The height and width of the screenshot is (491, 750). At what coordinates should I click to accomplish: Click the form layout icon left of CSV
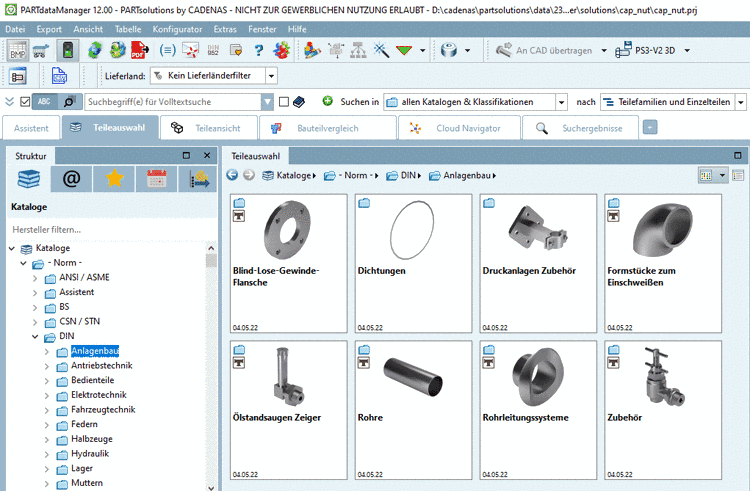coord(18,76)
